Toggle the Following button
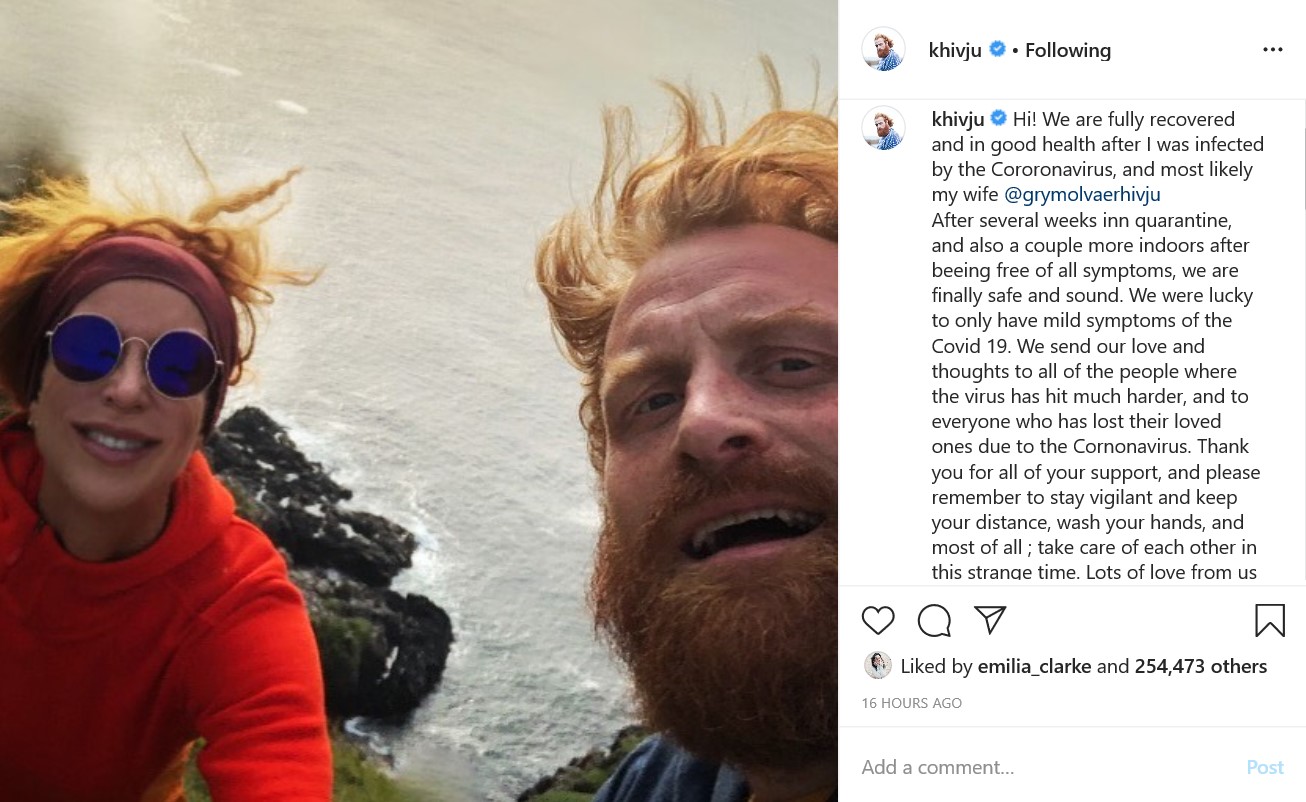 pyautogui.click(x=1068, y=50)
